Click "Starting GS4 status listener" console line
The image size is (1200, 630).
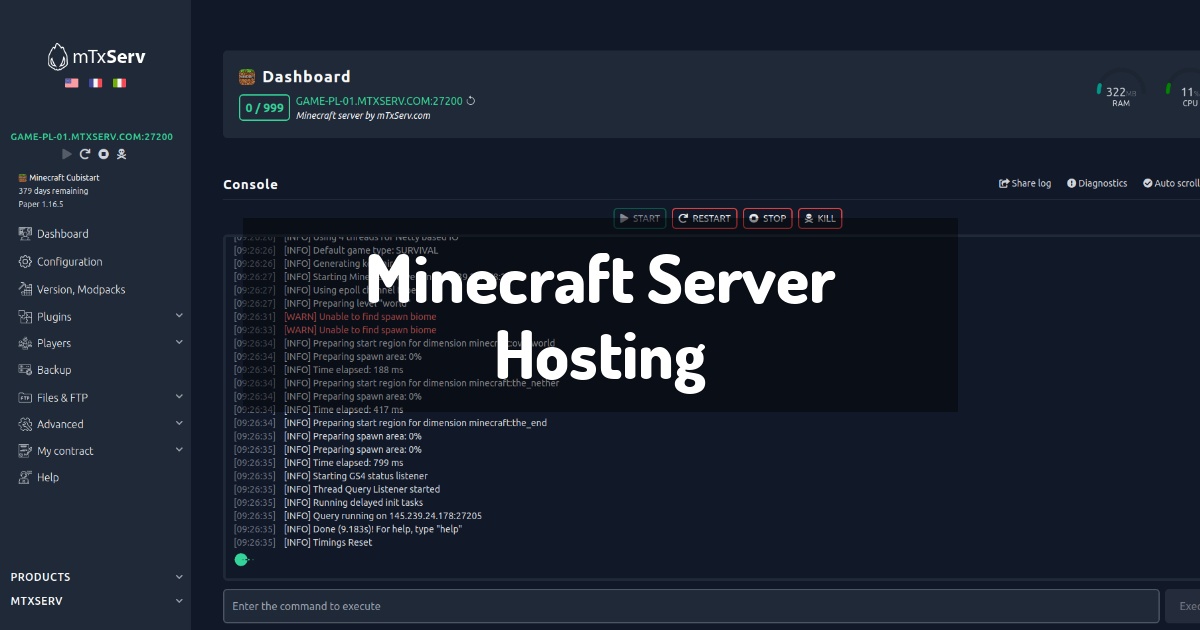356,476
